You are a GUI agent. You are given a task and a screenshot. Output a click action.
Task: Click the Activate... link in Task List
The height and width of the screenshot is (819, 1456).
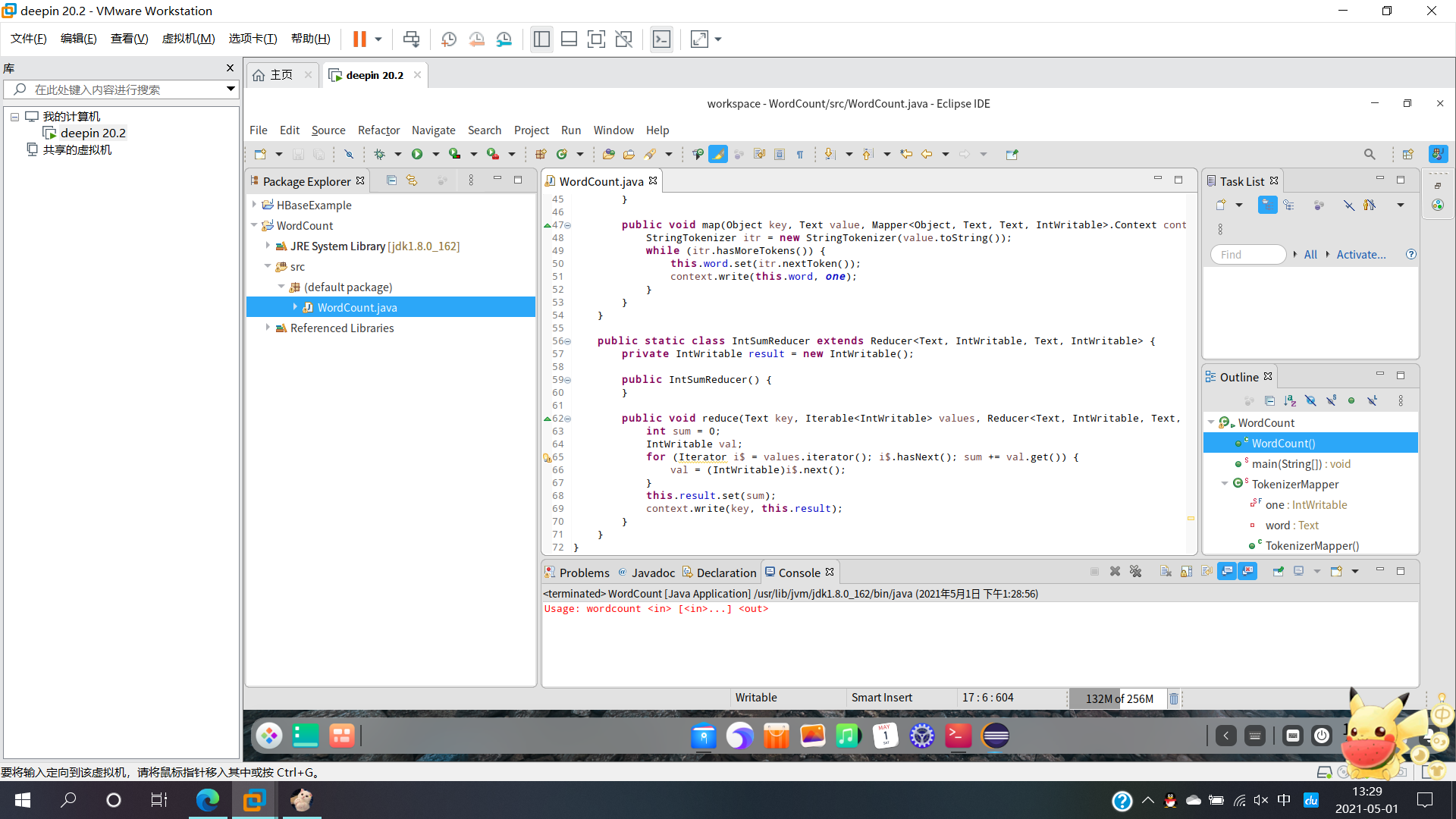tap(1360, 255)
